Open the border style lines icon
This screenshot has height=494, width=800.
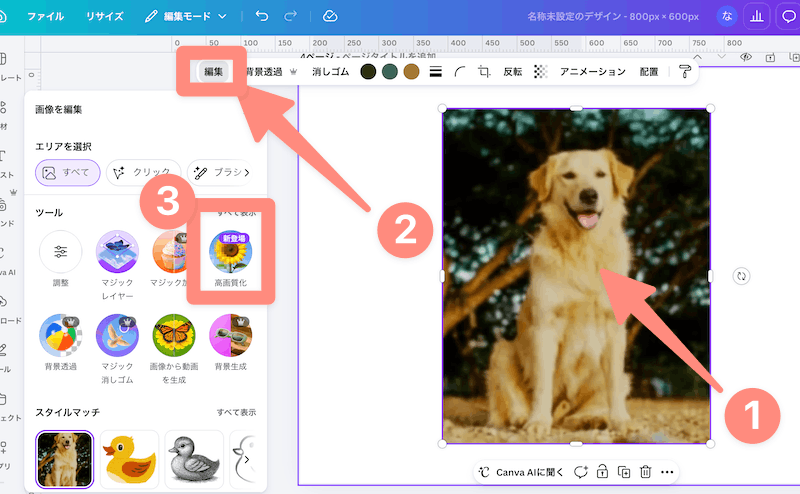(x=435, y=72)
